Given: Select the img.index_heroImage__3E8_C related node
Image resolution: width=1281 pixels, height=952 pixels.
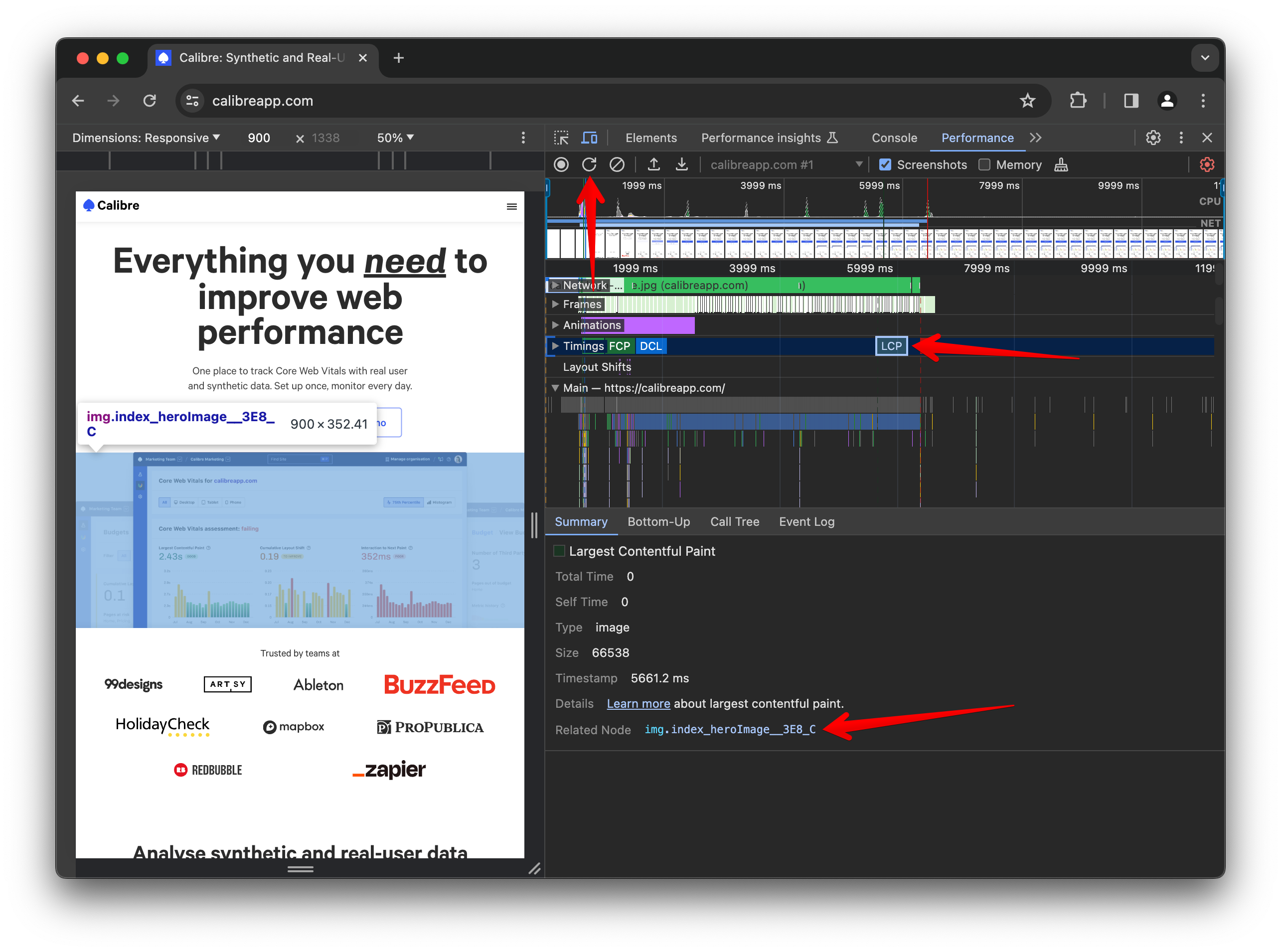Looking at the screenshot, I should tap(730, 729).
